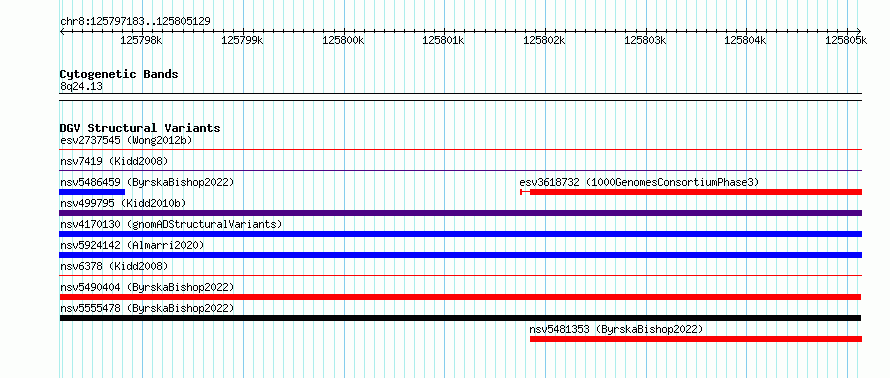This screenshot has width=890, height=378.
Task: Click the purple nsv499795 variant bar
Action: tap(460, 213)
